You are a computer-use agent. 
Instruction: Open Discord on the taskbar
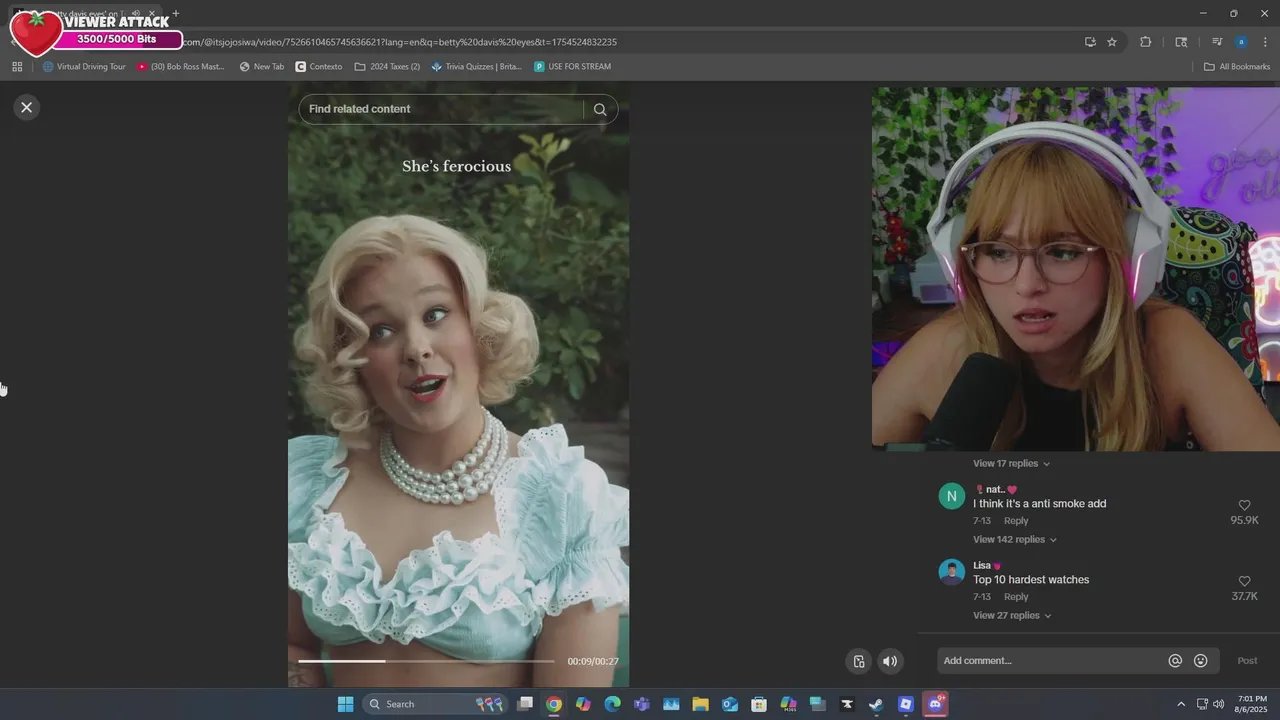pyautogui.click(x=935, y=704)
